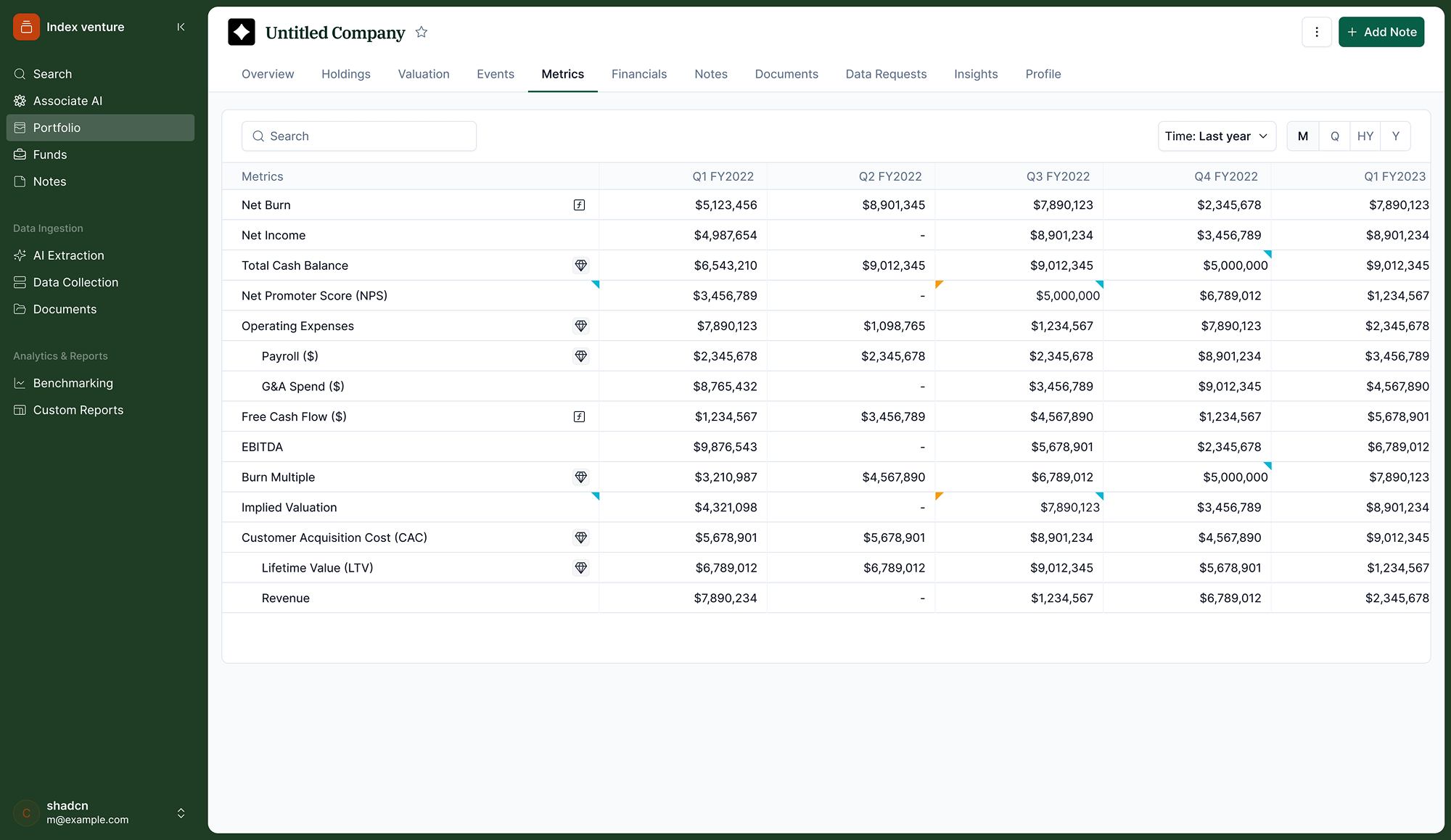Switch to the Documents tab in header

click(x=786, y=74)
